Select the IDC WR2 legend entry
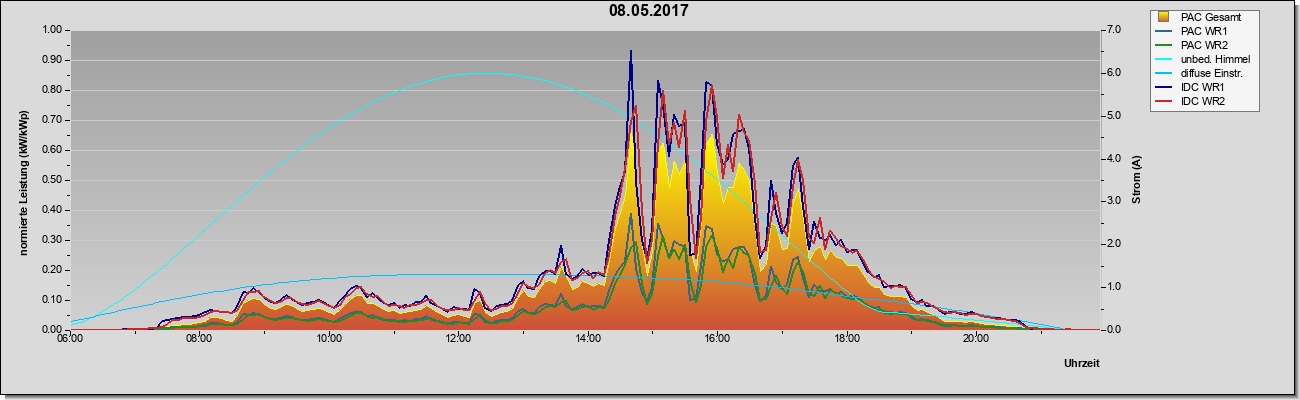The image size is (1300, 400). pyautogui.click(x=1195, y=102)
